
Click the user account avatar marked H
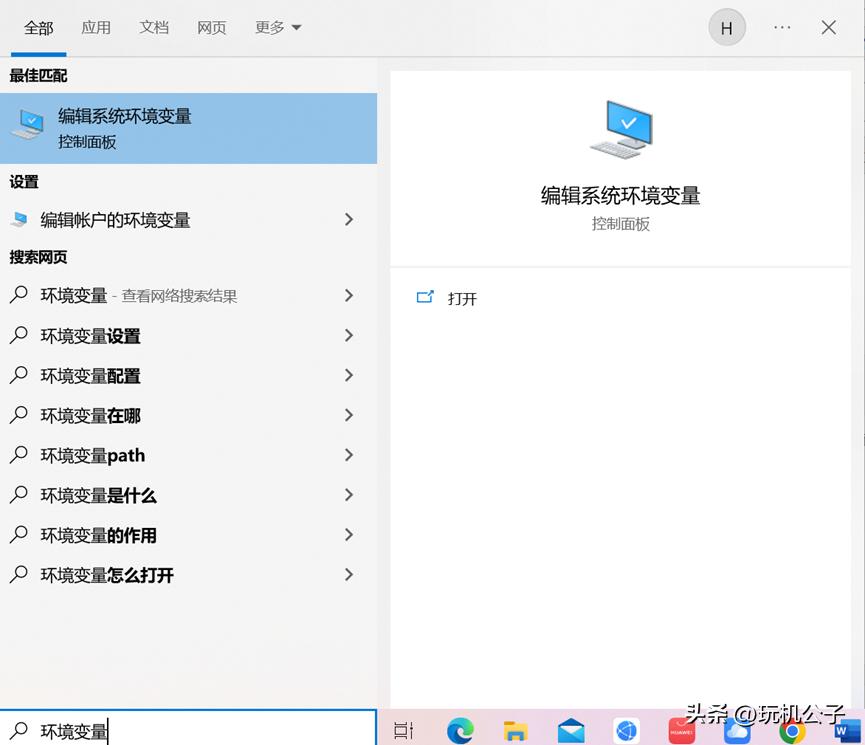(x=727, y=27)
